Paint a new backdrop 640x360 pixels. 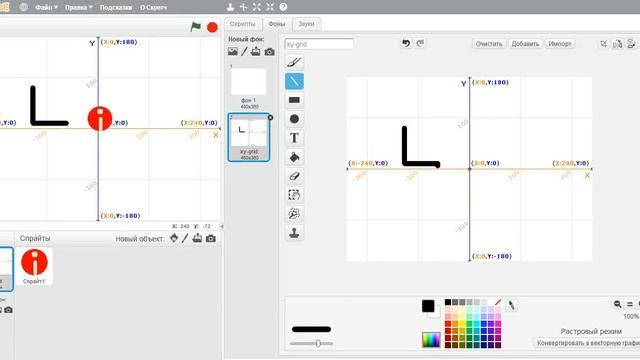coord(244,51)
